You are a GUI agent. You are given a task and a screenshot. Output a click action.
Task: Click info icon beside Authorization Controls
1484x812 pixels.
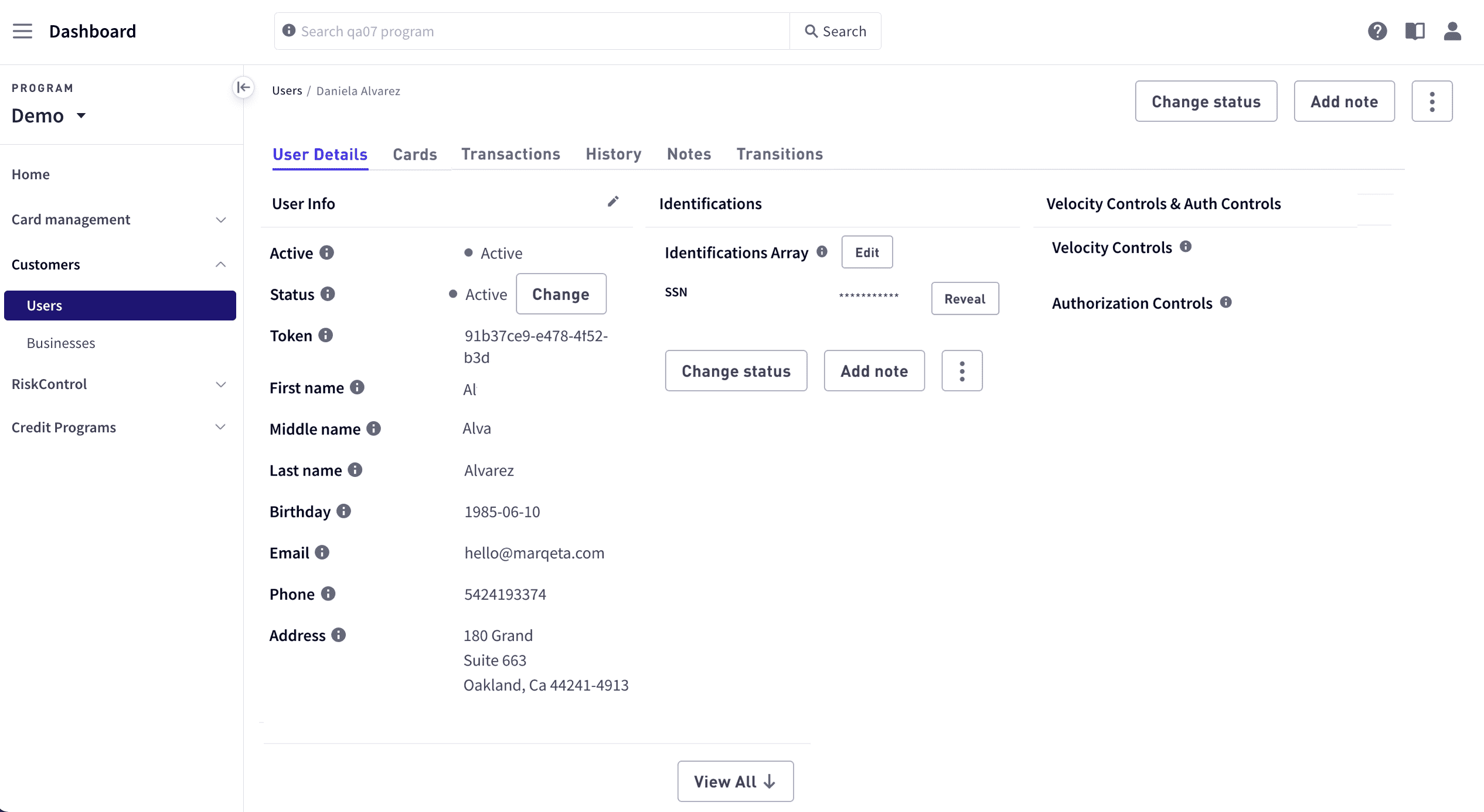coord(1226,302)
